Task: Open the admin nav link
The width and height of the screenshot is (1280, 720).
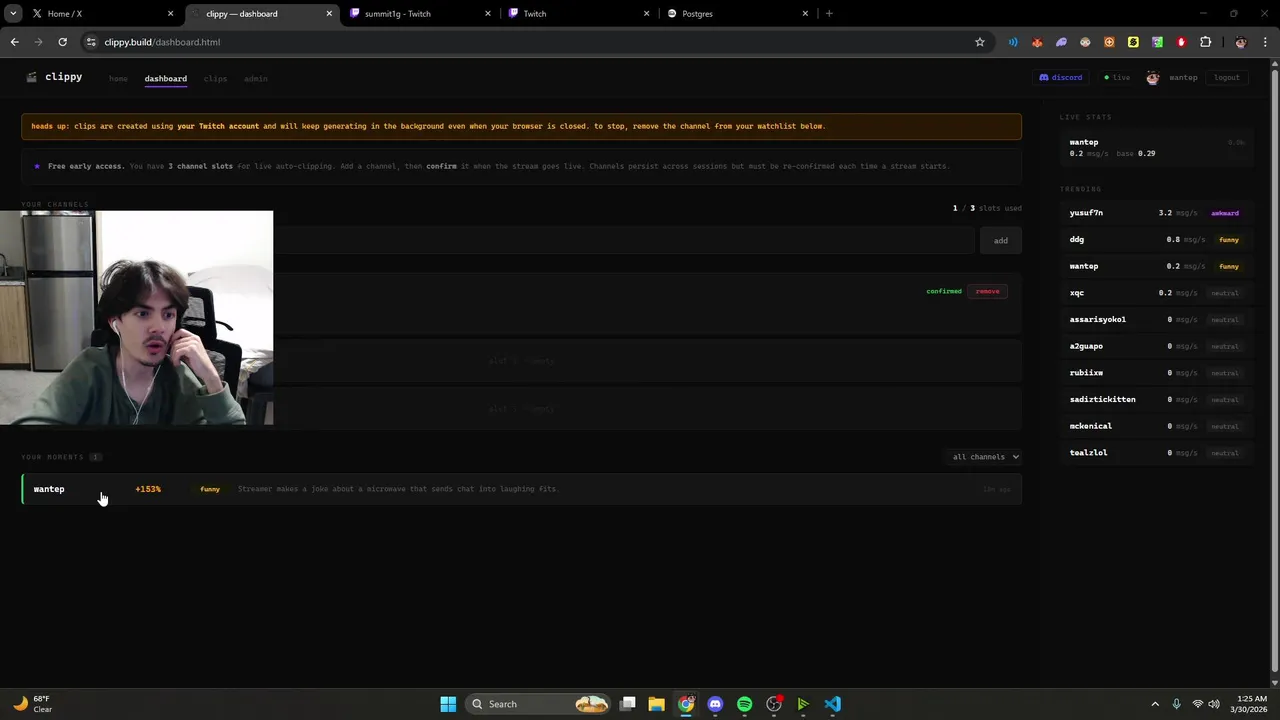Action: click(256, 79)
